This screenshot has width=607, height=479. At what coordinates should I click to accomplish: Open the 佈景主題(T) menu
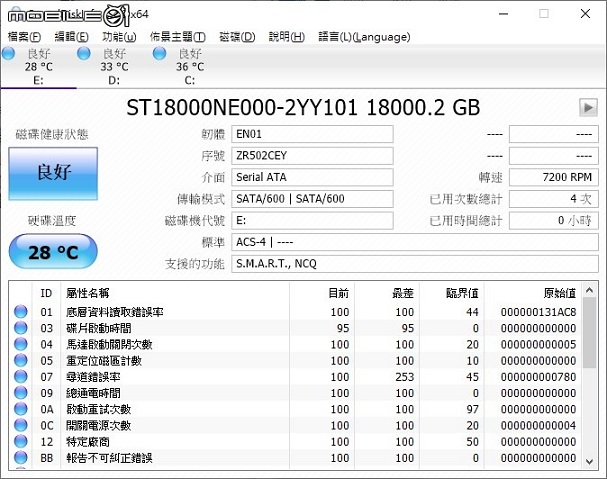177,37
